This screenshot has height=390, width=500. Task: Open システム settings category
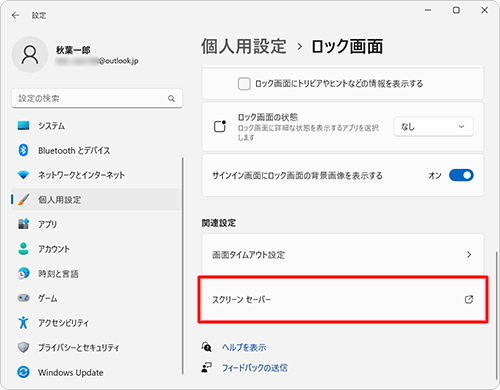click(96, 126)
